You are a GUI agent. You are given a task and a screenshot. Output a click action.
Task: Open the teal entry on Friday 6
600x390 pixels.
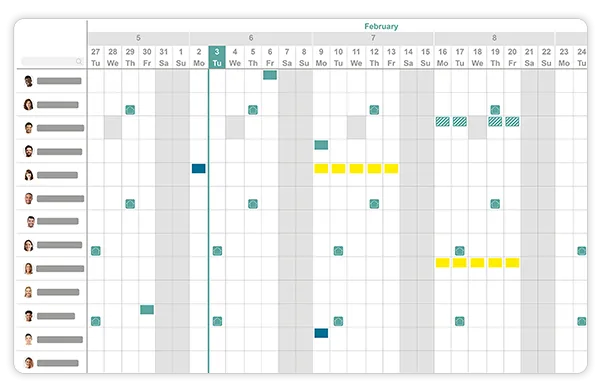click(270, 75)
